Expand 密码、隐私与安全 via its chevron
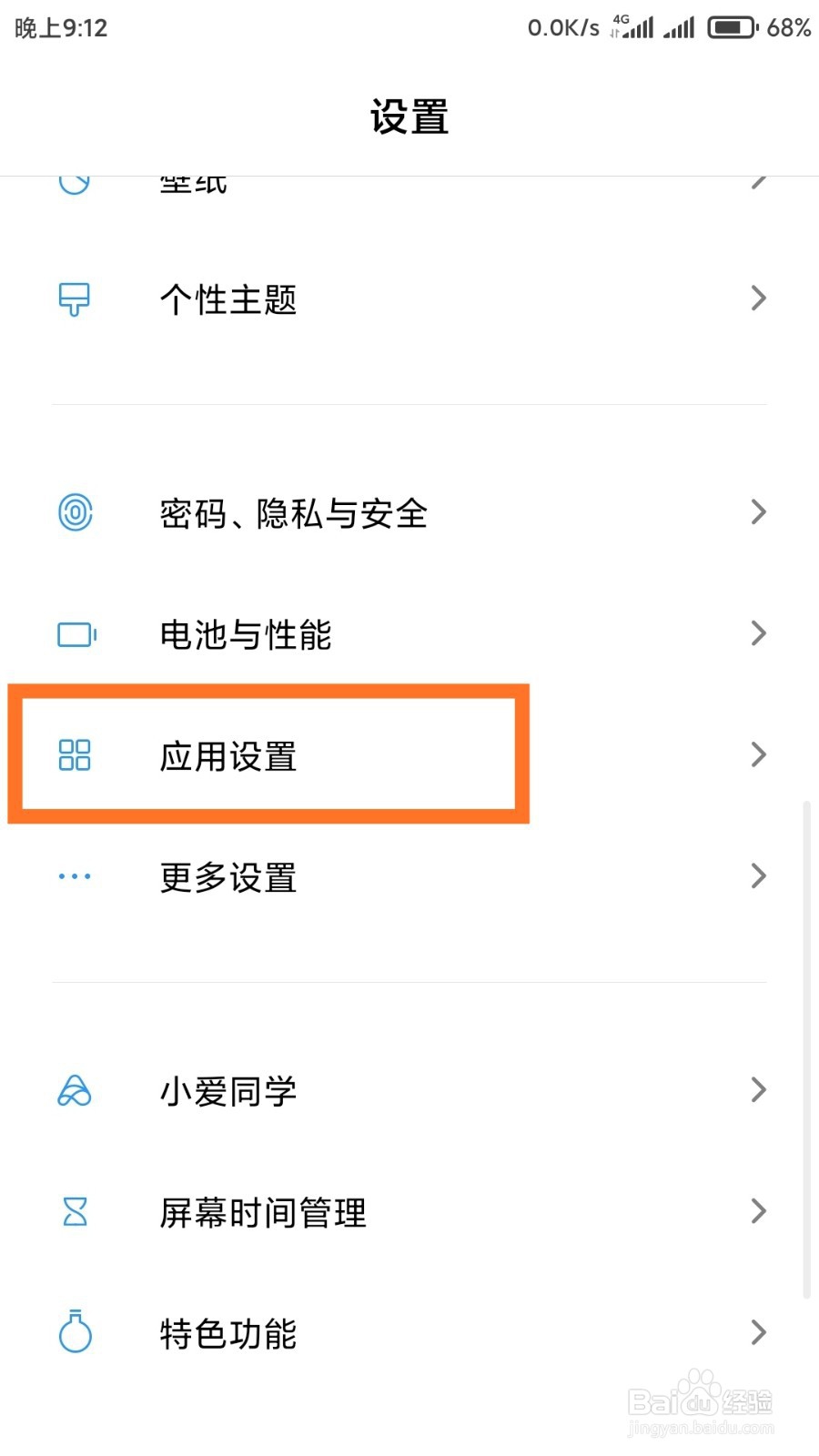This screenshot has height=1456, width=819. (x=759, y=512)
